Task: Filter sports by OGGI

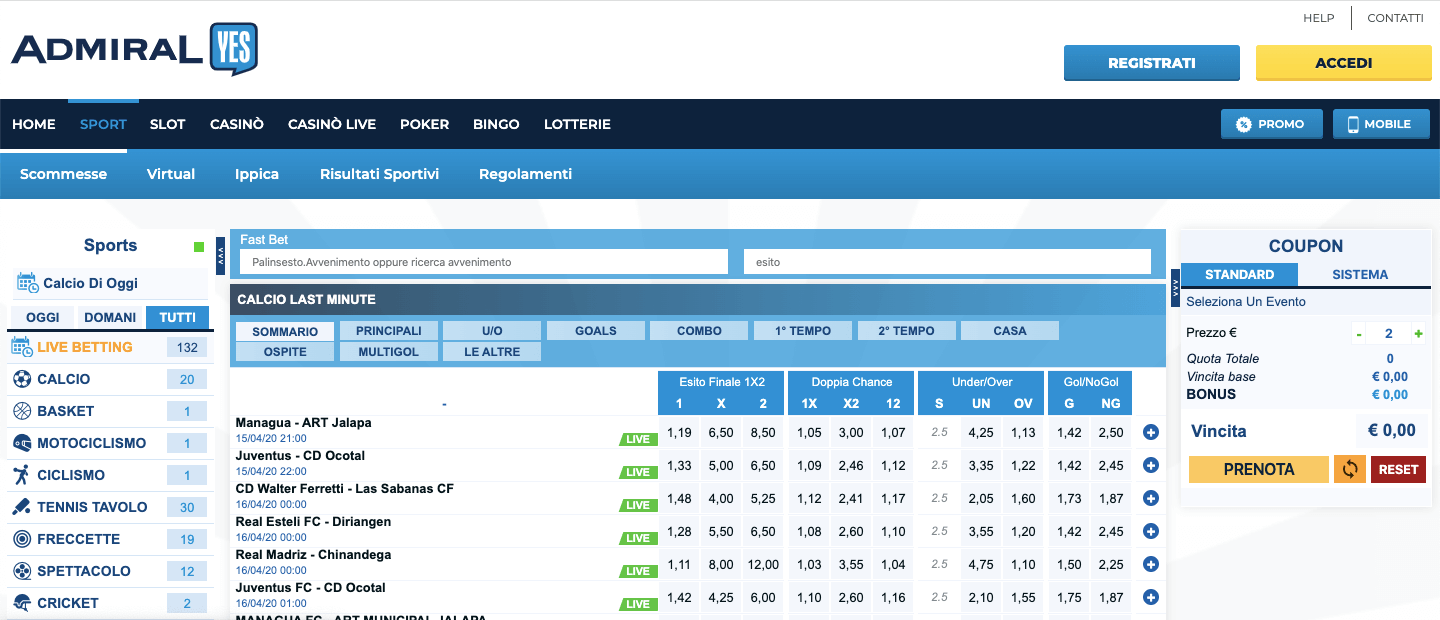Action: point(43,318)
